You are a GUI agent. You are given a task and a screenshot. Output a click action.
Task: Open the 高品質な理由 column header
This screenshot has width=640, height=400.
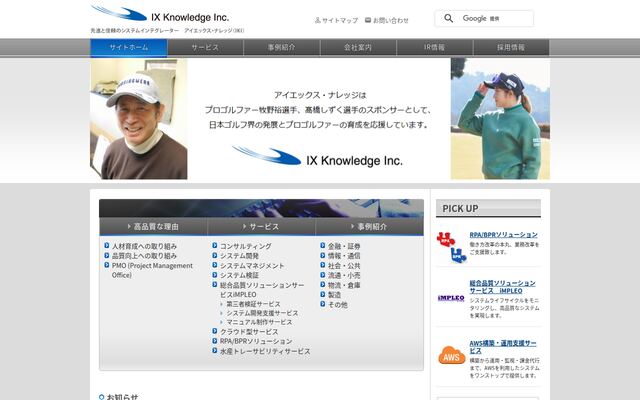(x=153, y=227)
